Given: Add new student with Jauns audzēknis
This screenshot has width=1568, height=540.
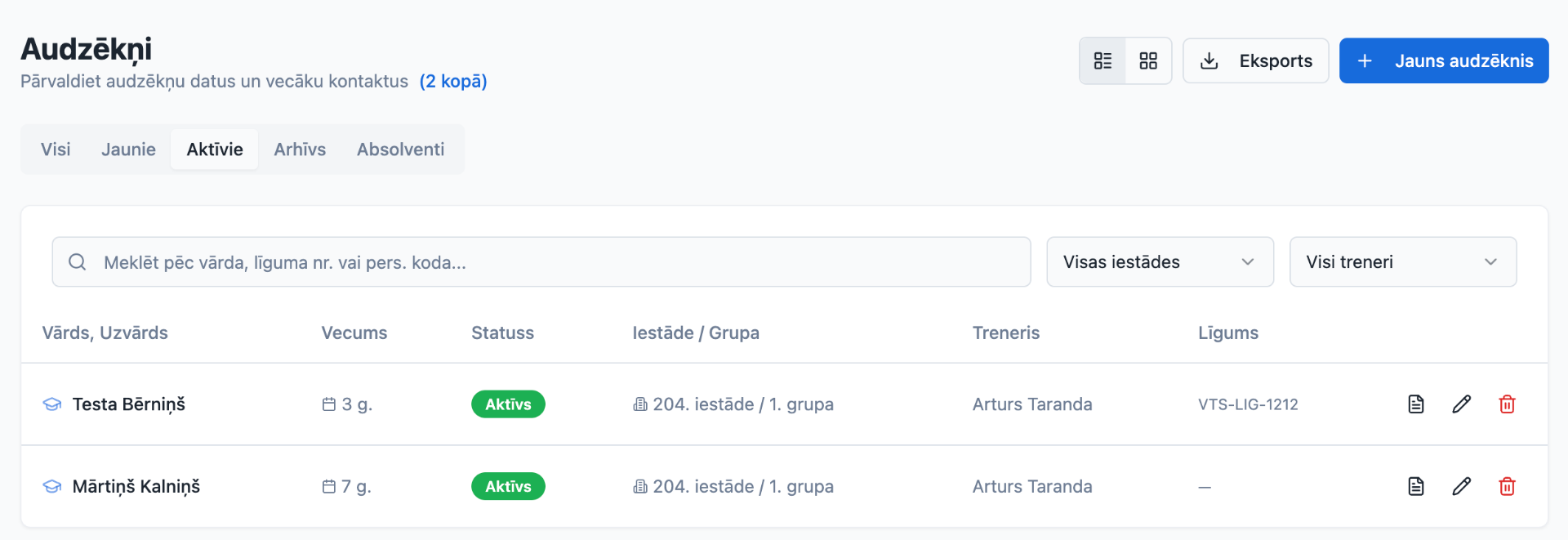Looking at the screenshot, I should [1444, 60].
